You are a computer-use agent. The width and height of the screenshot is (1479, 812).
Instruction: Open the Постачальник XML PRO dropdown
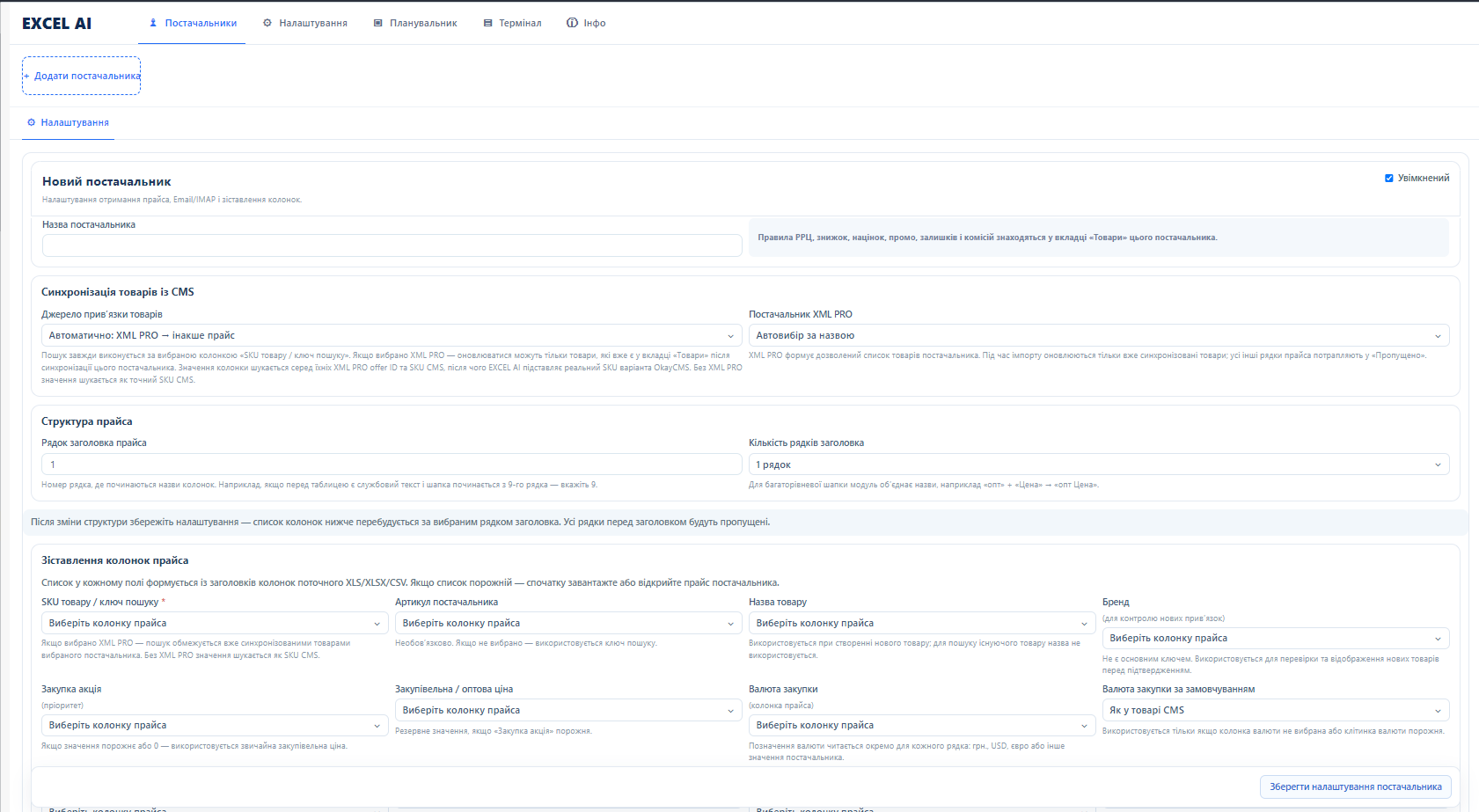point(1099,335)
